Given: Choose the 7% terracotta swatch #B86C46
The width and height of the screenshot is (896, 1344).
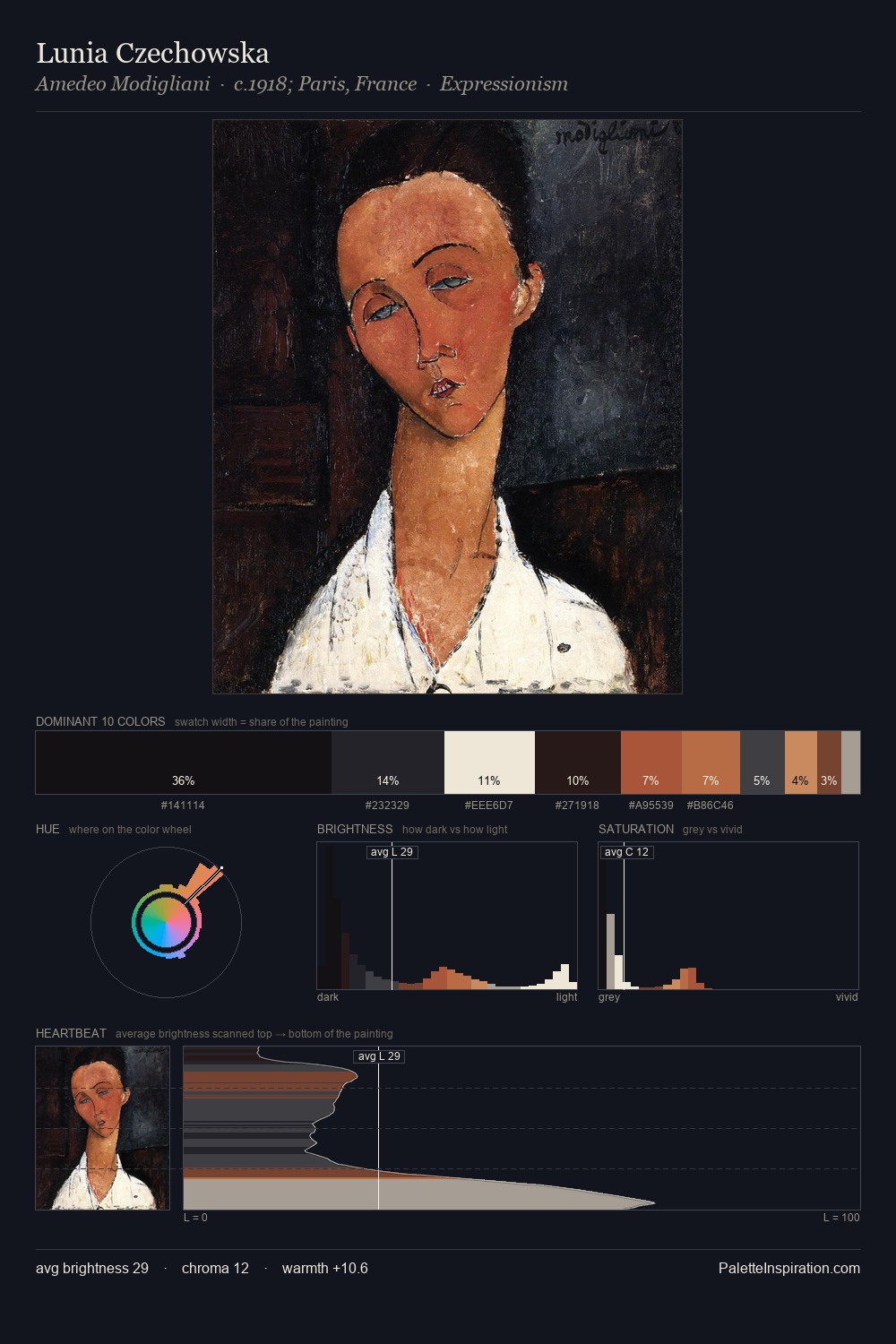Looking at the screenshot, I should (x=711, y=762).
